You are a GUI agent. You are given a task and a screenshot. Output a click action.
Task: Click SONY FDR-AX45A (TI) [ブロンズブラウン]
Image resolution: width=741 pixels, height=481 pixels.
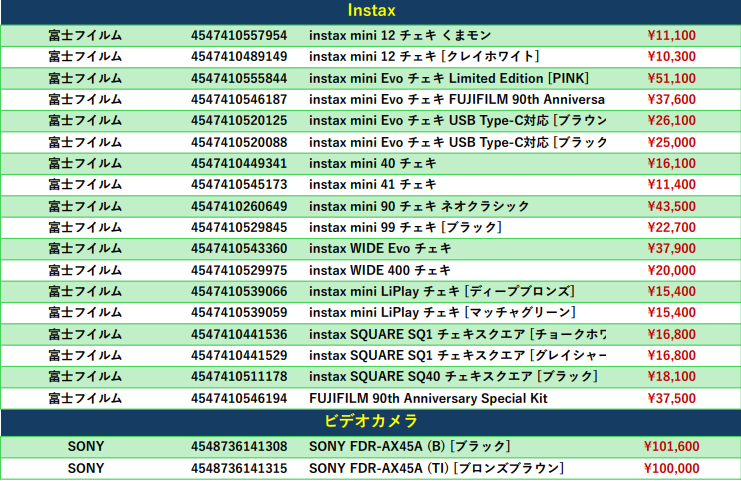(x=437, y=468)
